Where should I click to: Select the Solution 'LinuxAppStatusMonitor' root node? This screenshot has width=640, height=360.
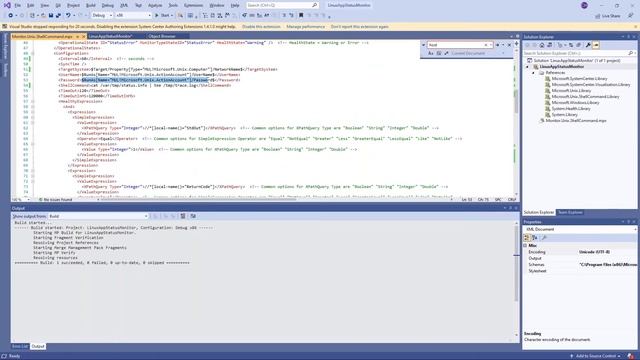click(577, 60)
